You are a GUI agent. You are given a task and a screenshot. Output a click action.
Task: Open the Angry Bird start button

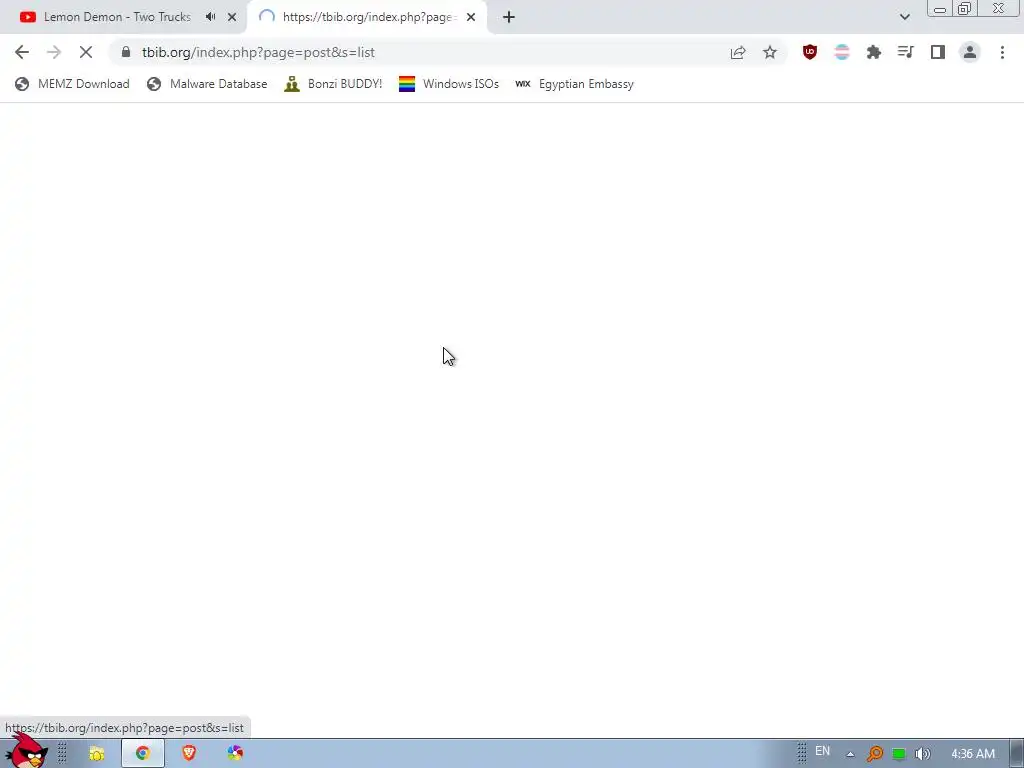(26, 751)
